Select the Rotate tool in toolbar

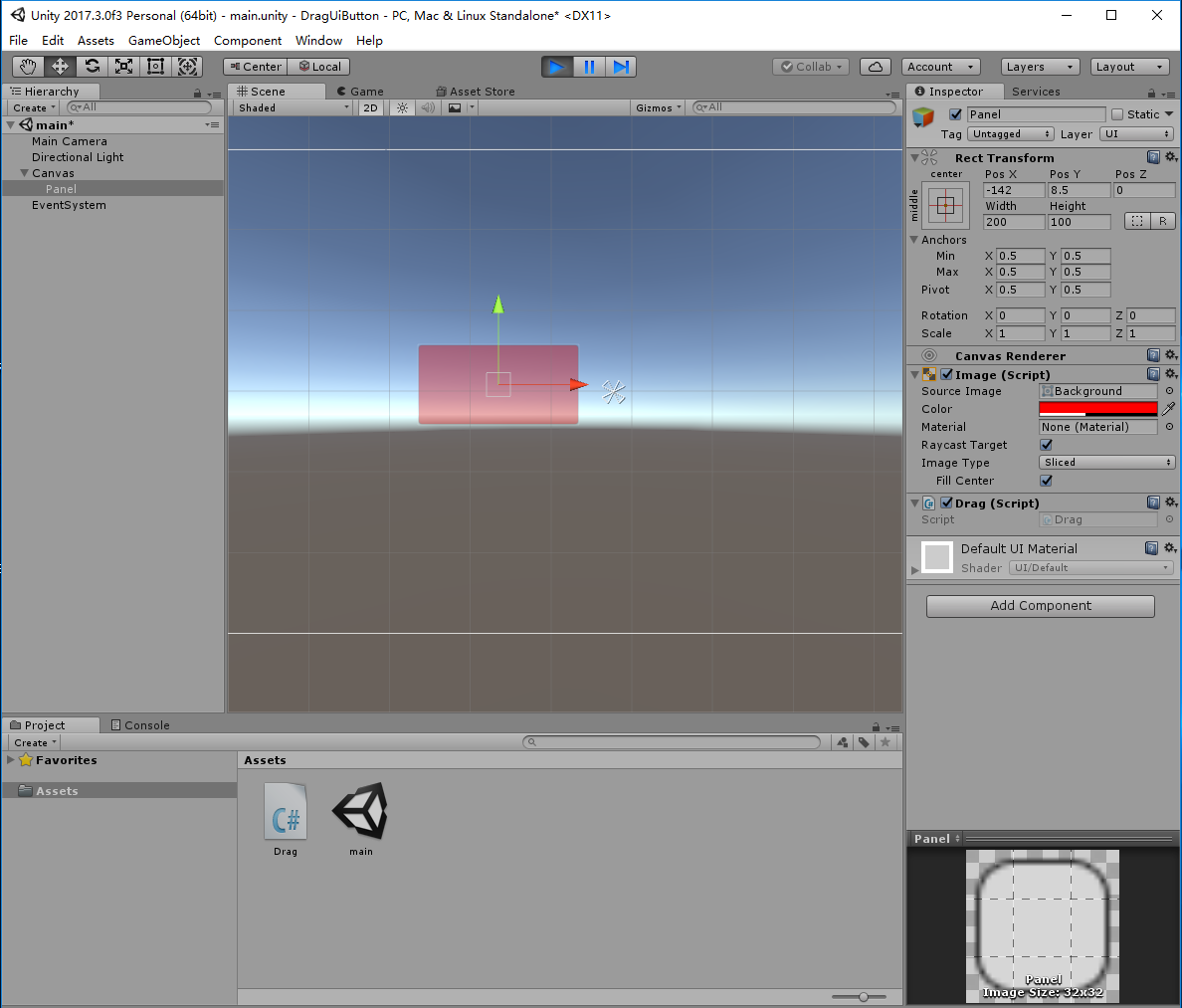92,67
